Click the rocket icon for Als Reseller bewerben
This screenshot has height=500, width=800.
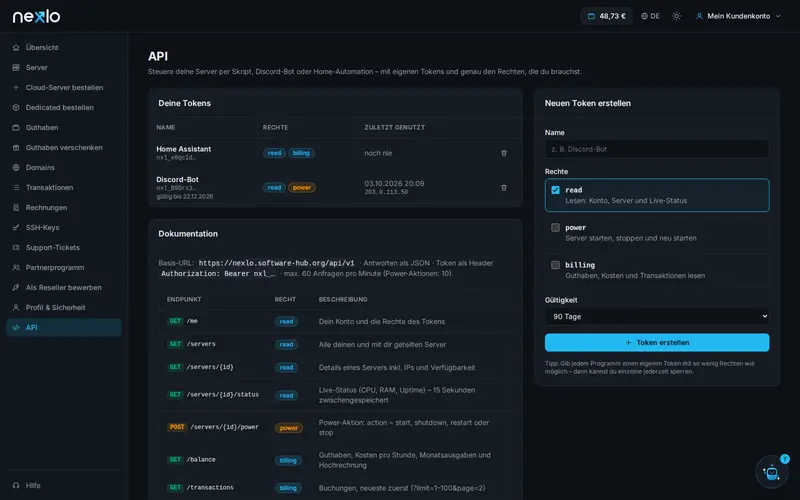pos(16,287)
